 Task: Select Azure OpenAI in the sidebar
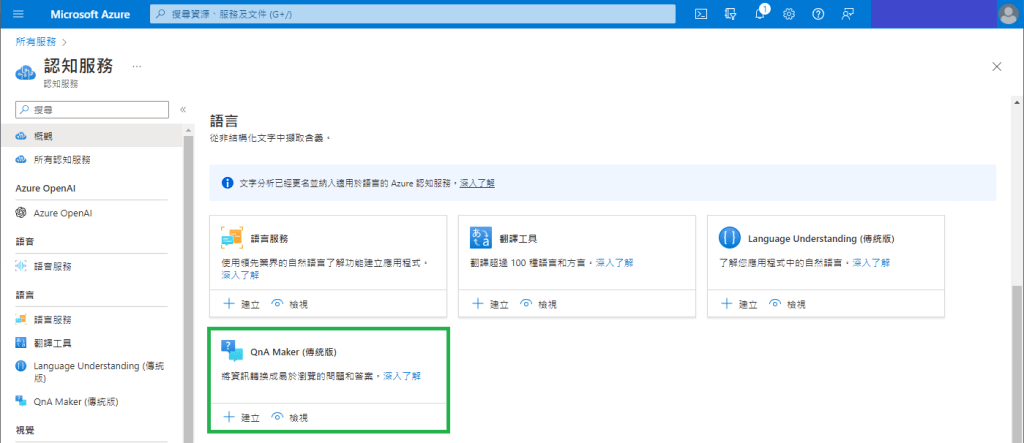pos(61,213)
